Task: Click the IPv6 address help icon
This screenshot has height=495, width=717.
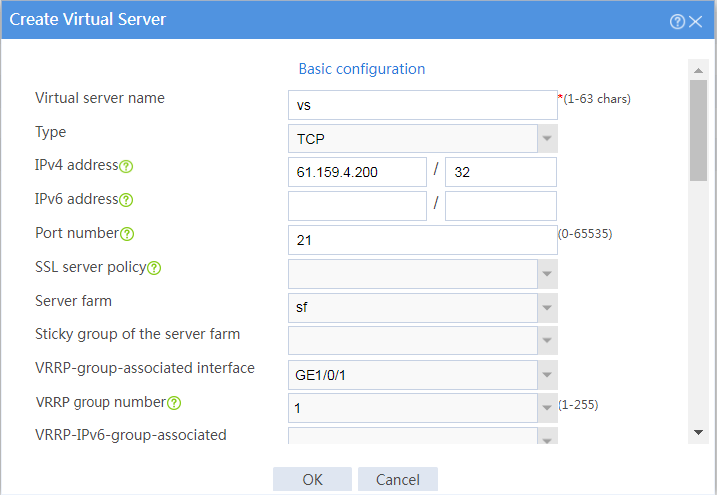Action: pyautogui.click(x=126, y=200)
